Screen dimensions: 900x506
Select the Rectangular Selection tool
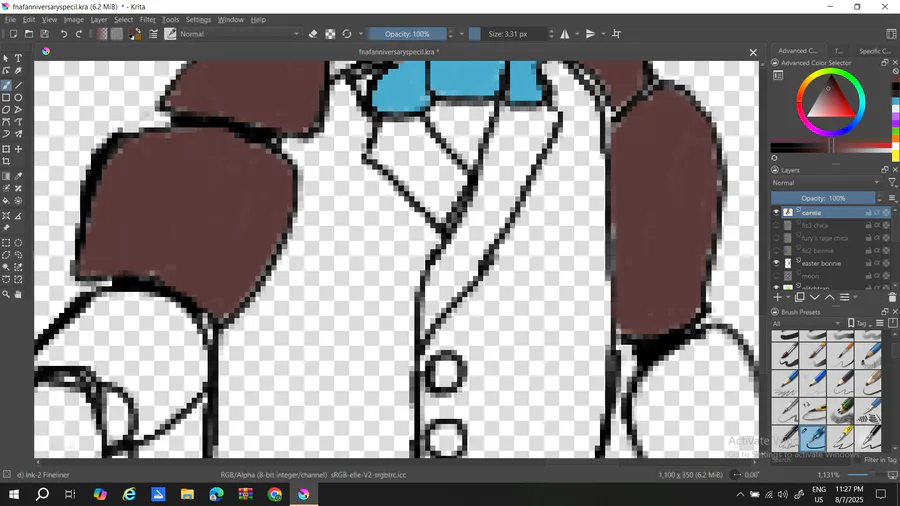[x=6, y=243]
